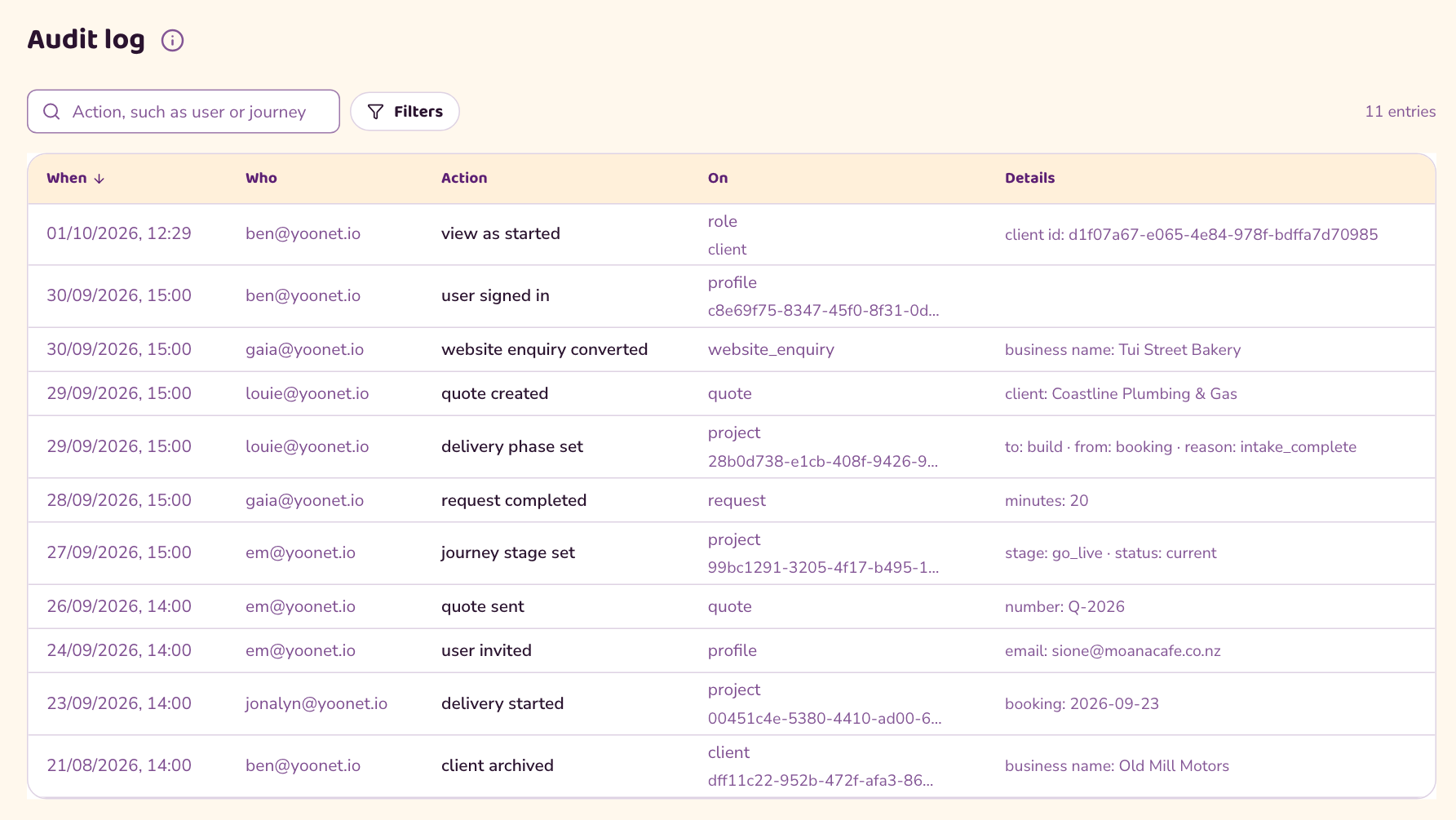Click jonalyn@yoonet.io in Who column
This screenshot has width=1456, height=820.
316,703
